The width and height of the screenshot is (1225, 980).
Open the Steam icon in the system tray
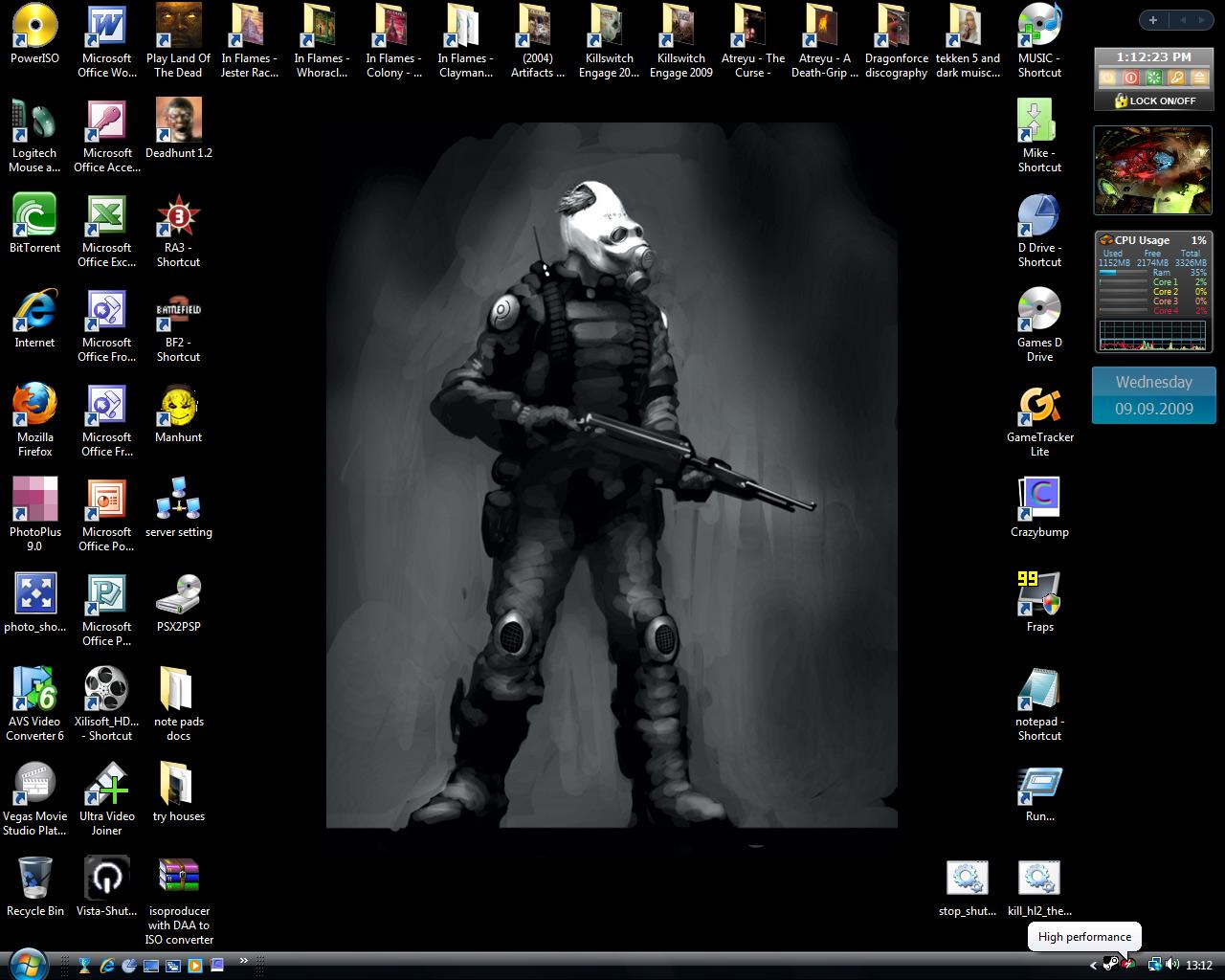click(x=1109, y=966)
